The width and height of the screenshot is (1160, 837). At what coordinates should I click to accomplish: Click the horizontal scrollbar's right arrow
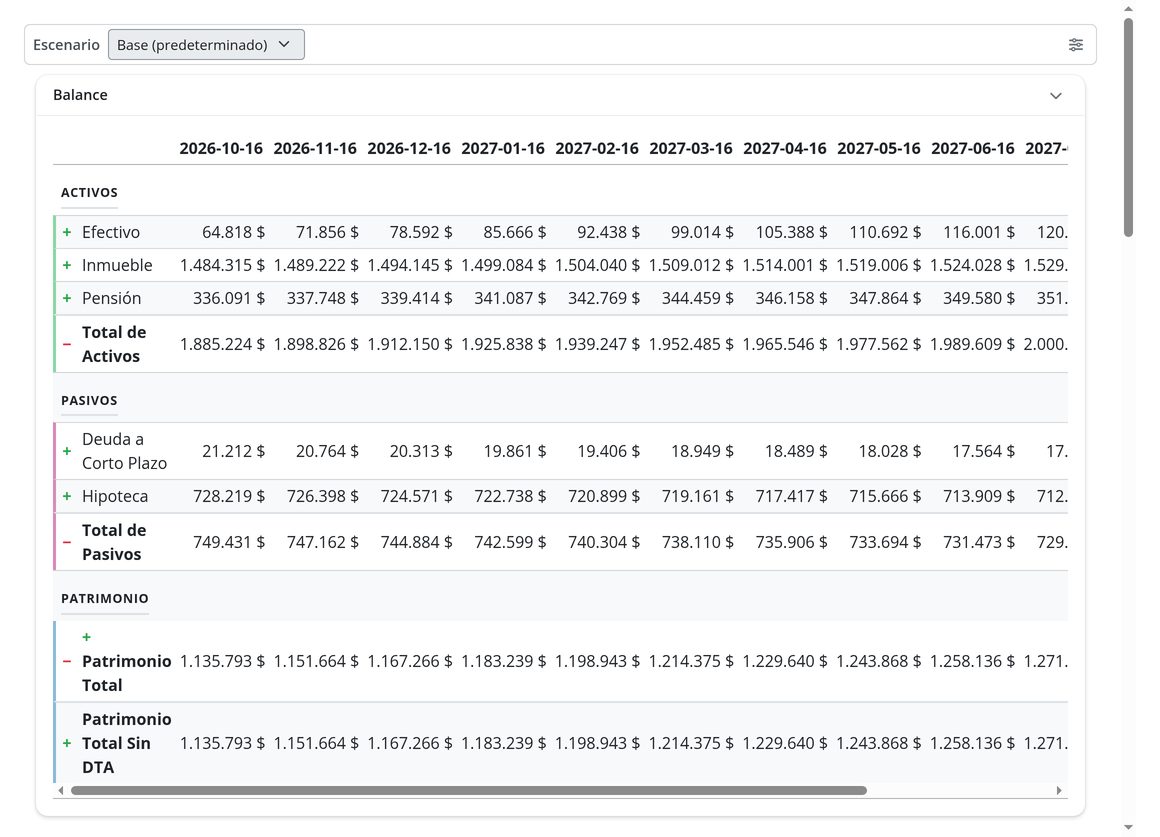(x=1059, y=790)
